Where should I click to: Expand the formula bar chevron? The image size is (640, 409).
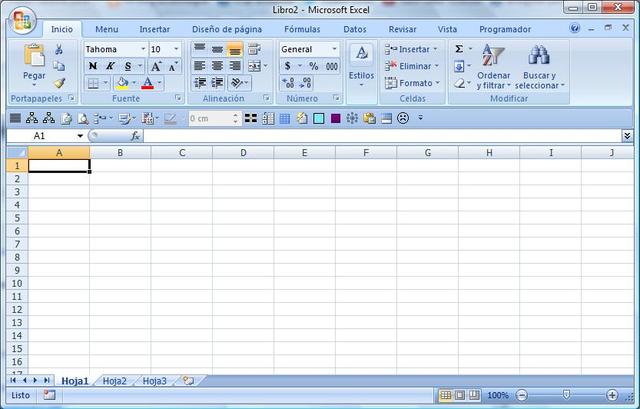(627, 136)
